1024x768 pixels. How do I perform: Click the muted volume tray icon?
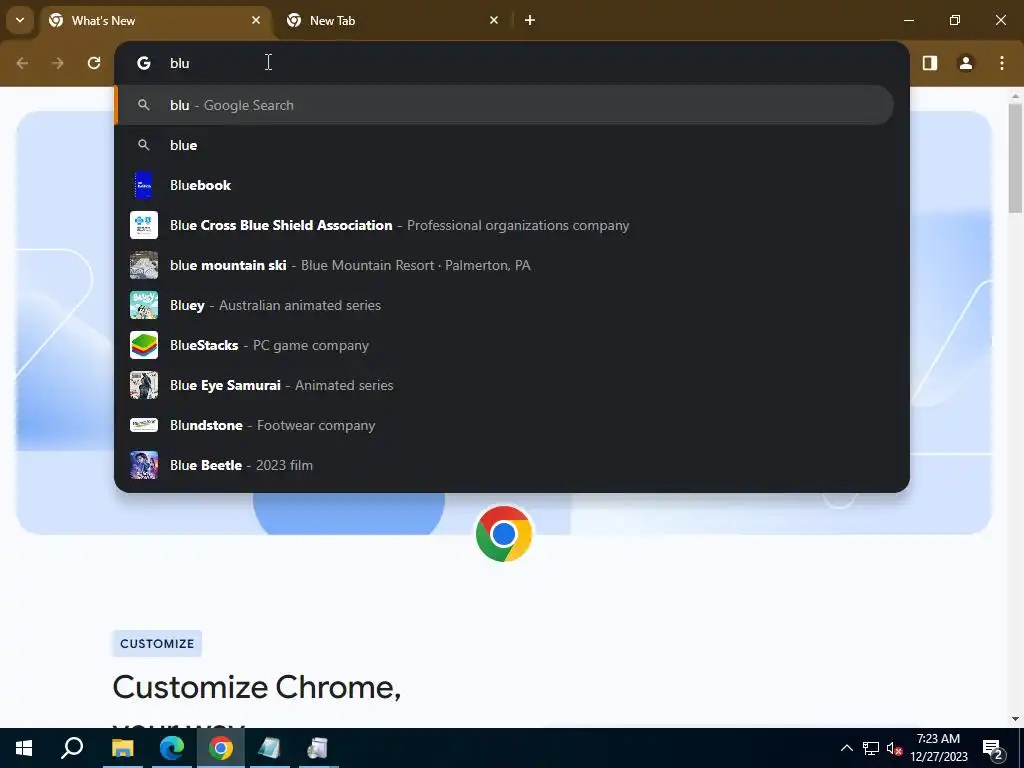click(894, 748)
